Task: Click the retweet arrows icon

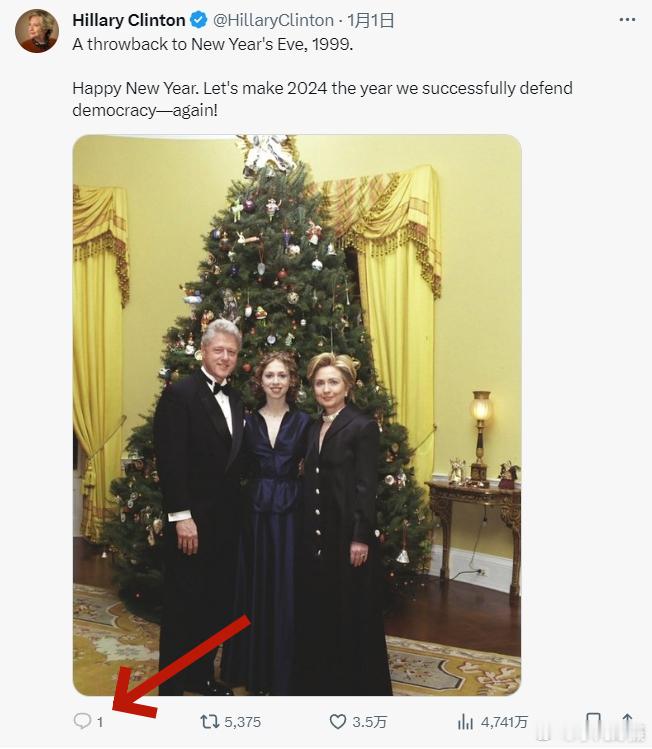Action: click(x=209, y=721)
